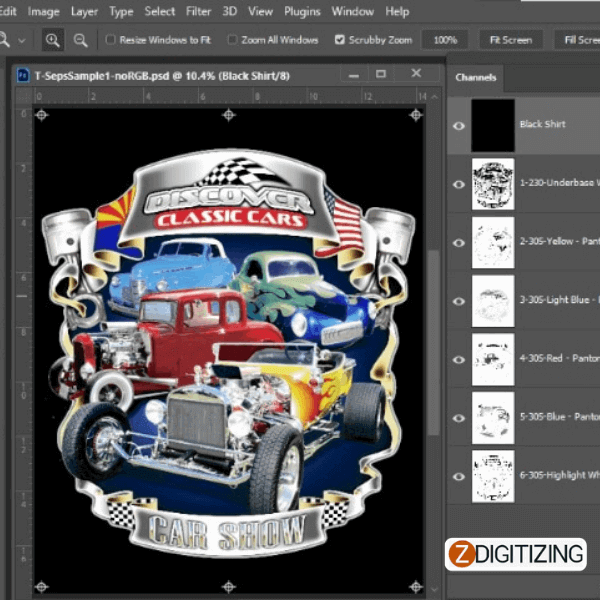The height and width of the screenshot is (600, 600).
Task: Select the Zoom In tool icon
Action: point(53,40)
